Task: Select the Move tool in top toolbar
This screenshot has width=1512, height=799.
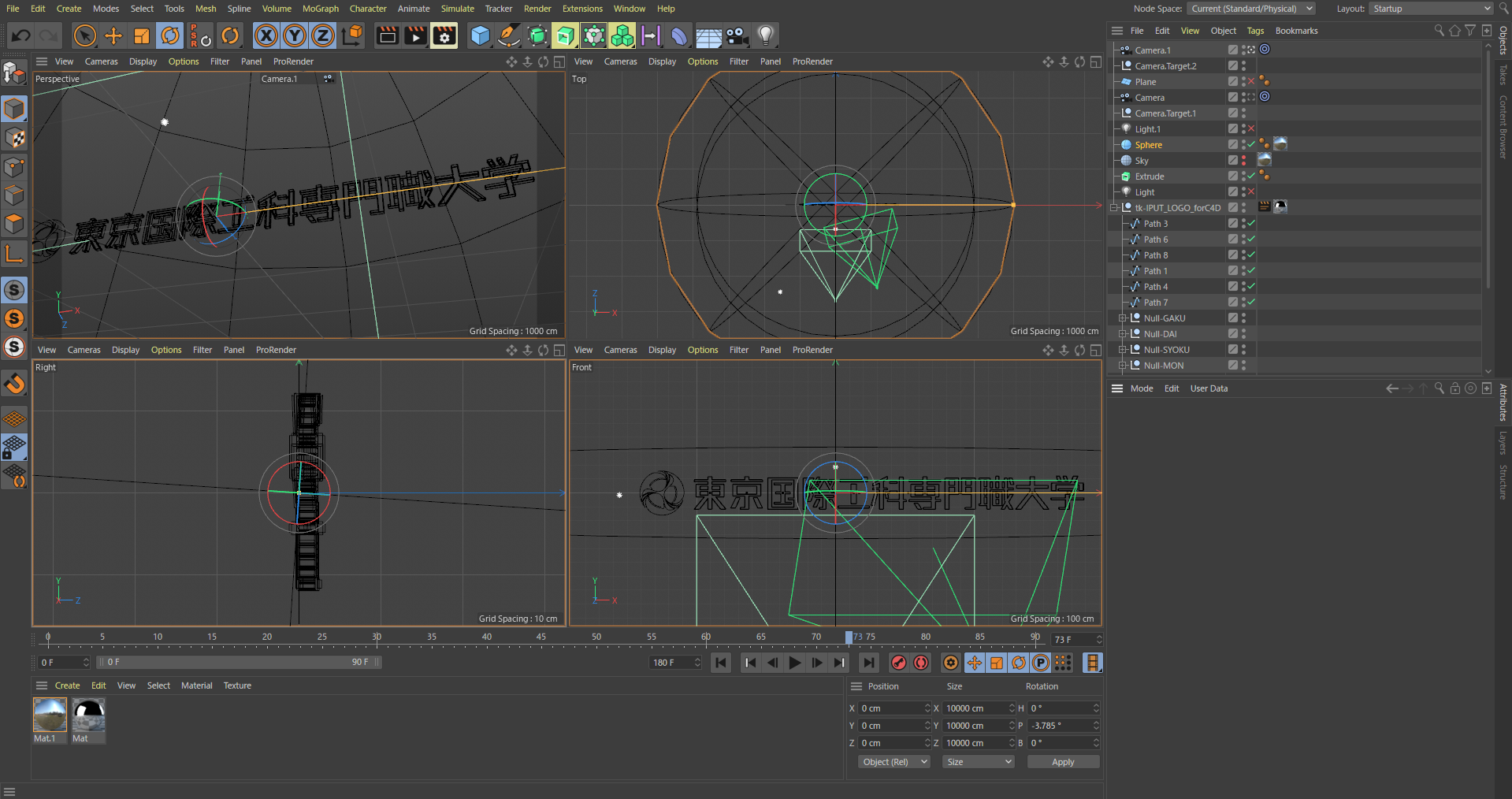Action: 113,35
